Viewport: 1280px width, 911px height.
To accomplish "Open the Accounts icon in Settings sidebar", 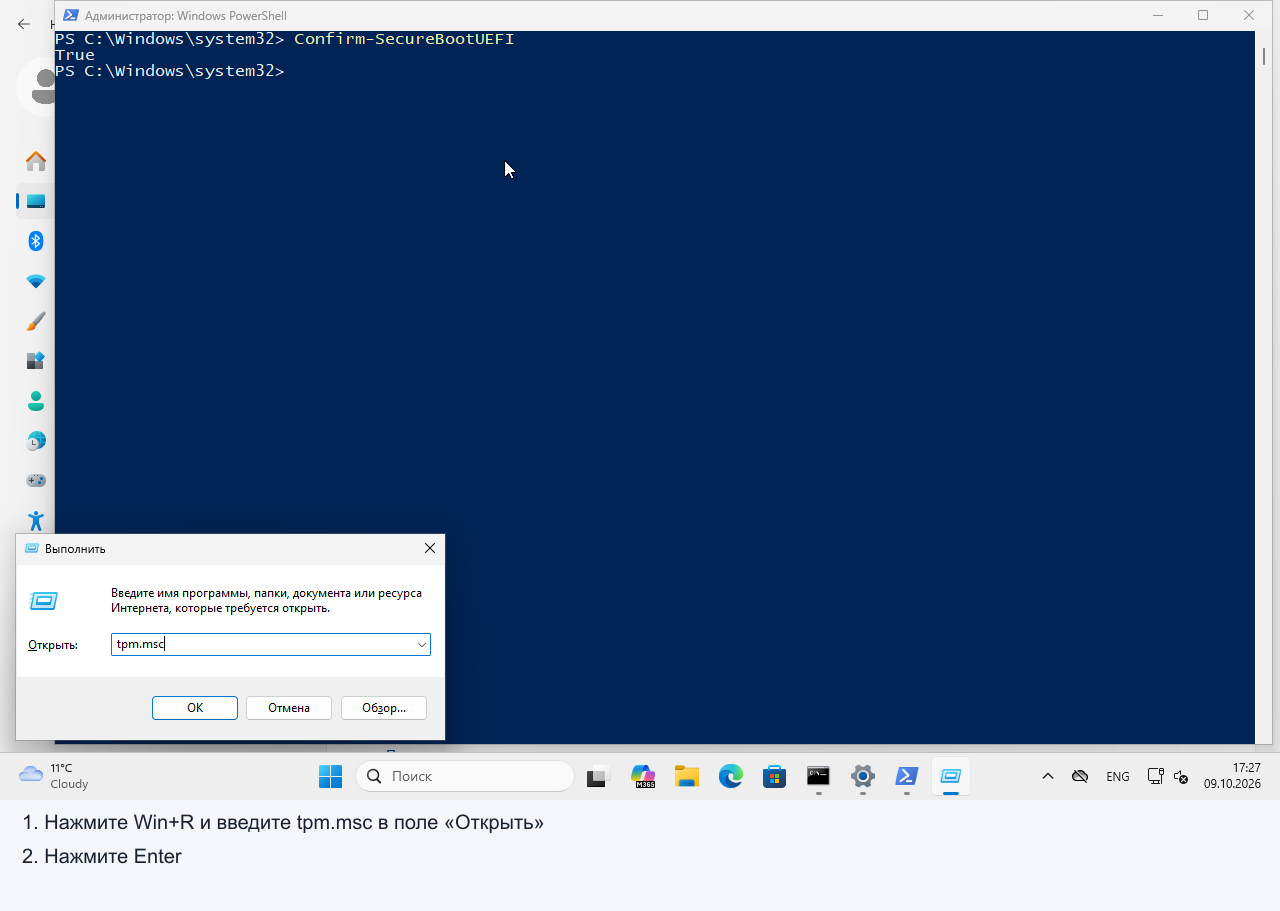I will point(36,401).
